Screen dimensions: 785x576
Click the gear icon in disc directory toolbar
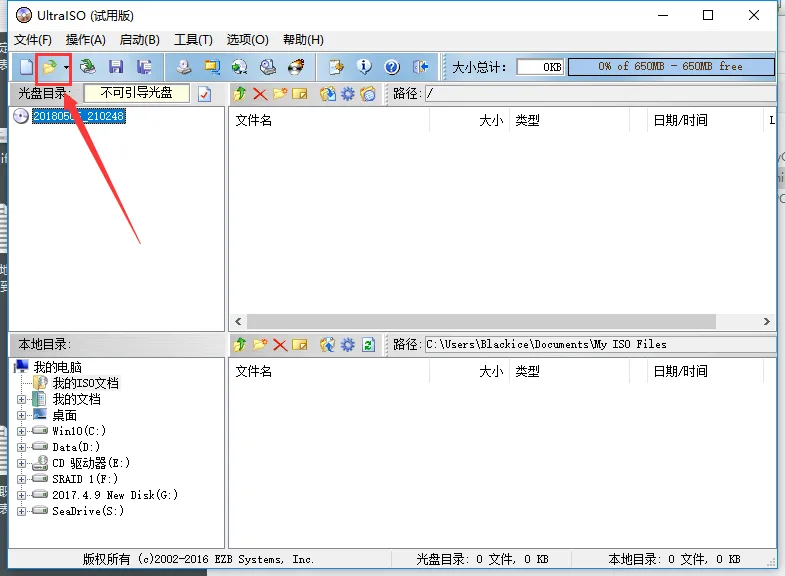pyautogui.click(x=348, y=94)
